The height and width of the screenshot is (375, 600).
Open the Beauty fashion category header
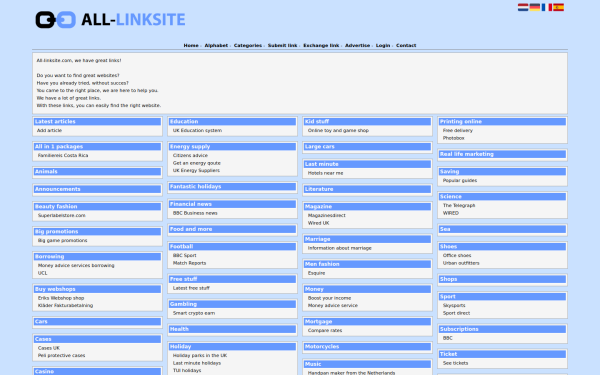click(98, 207)
